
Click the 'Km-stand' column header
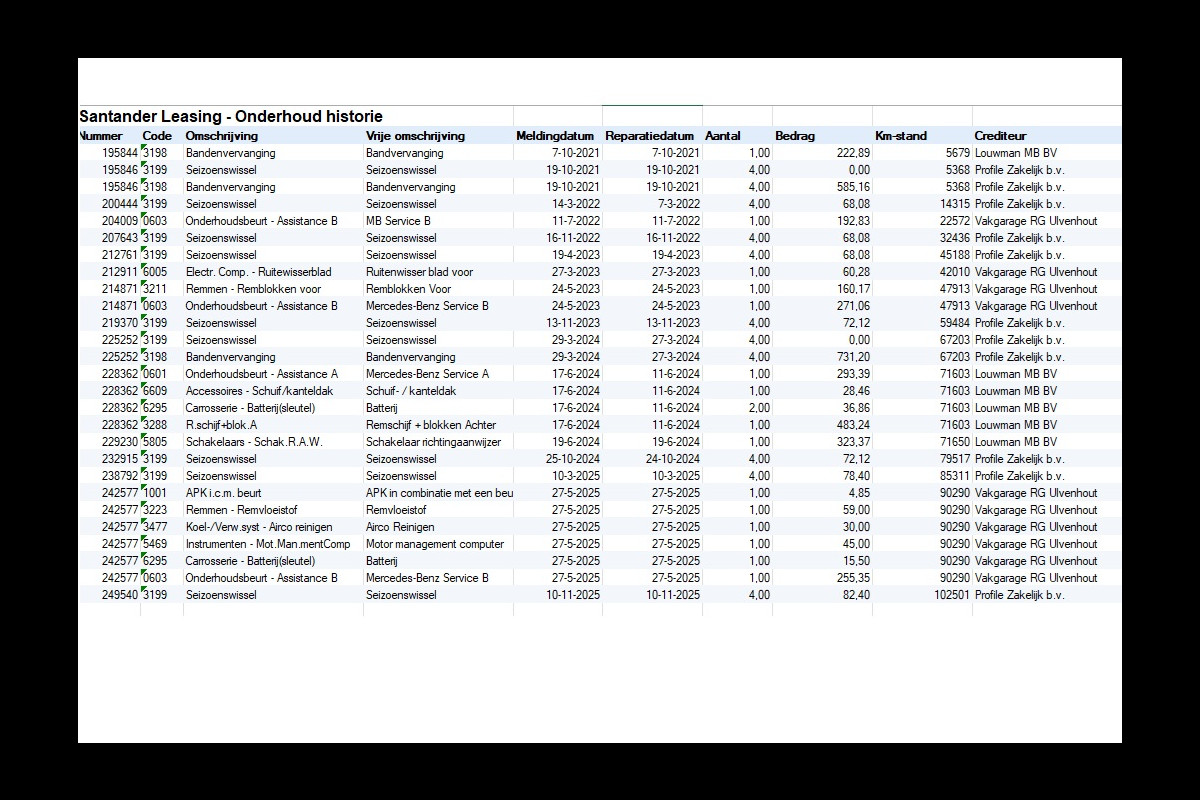point(901,136)
